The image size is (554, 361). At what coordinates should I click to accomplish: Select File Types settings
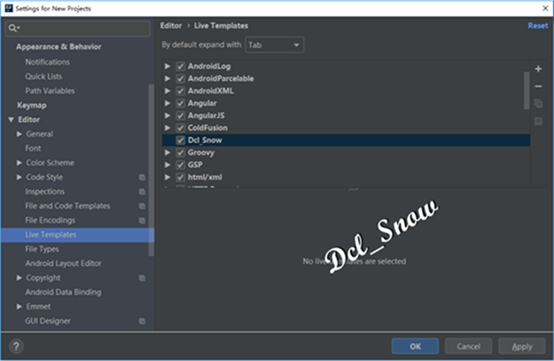(x=42, y=249)
